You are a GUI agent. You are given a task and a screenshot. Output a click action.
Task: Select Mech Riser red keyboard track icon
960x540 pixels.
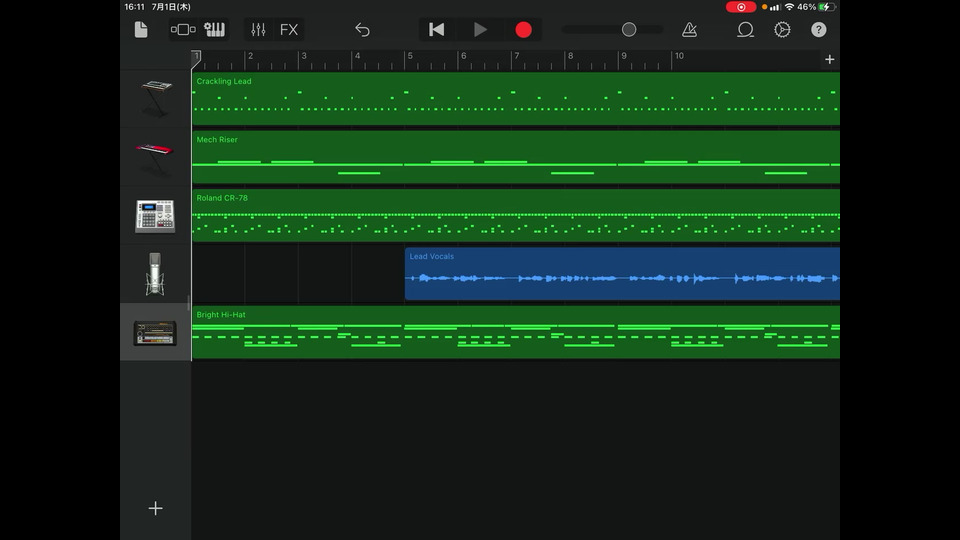(x=156, y=157)
